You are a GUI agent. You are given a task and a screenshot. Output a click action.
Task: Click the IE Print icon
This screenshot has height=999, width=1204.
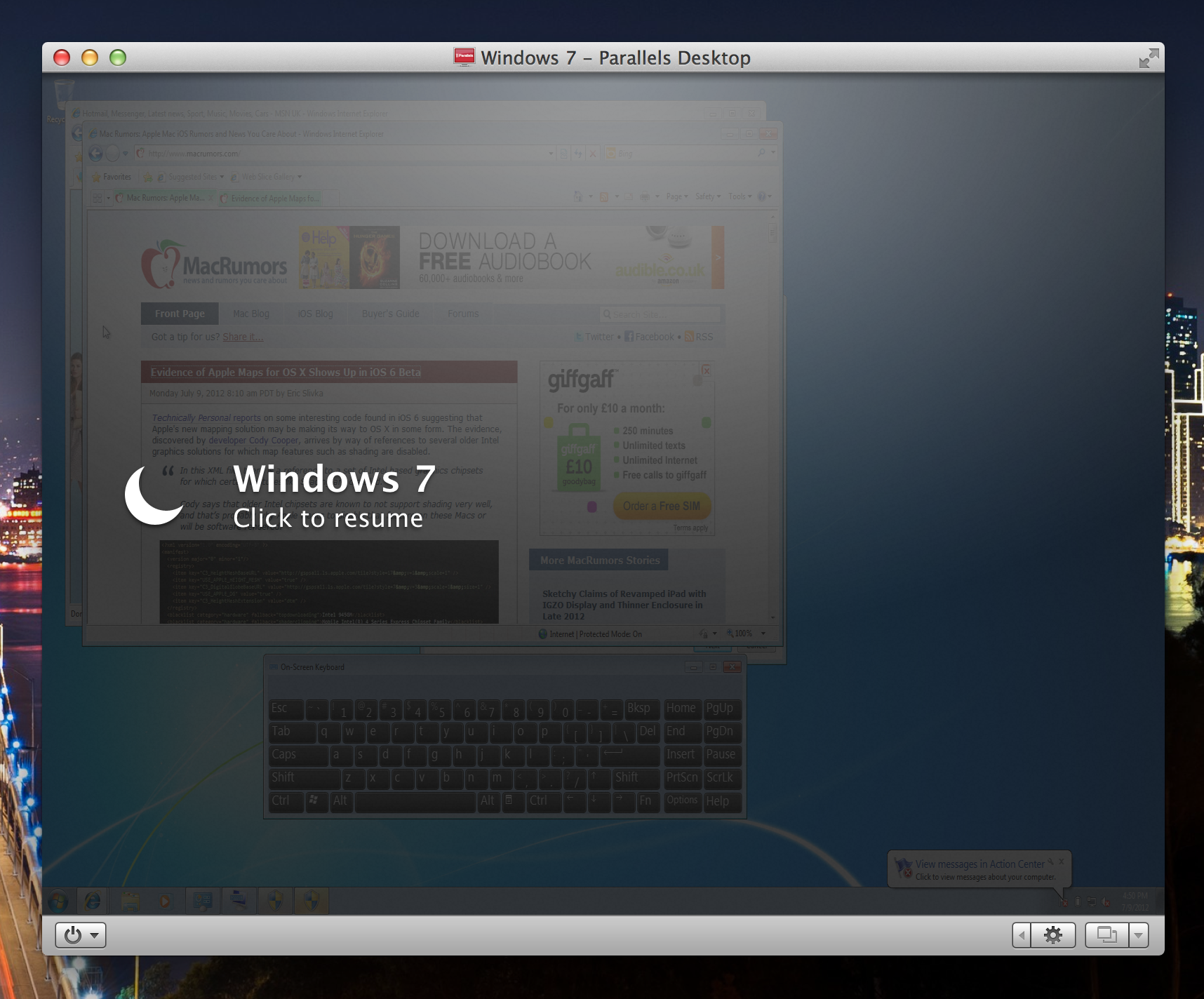point(644,196)
